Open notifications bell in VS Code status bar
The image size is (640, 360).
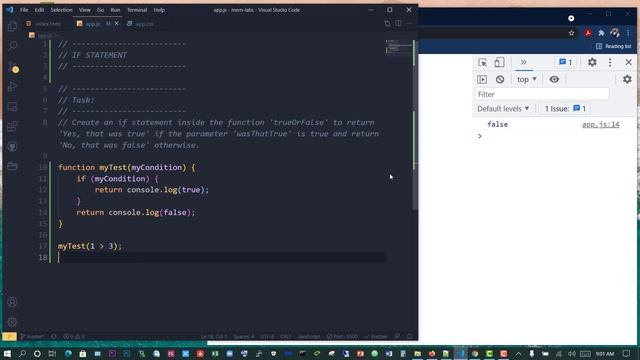pyautogui.click(x=410, y=337)
